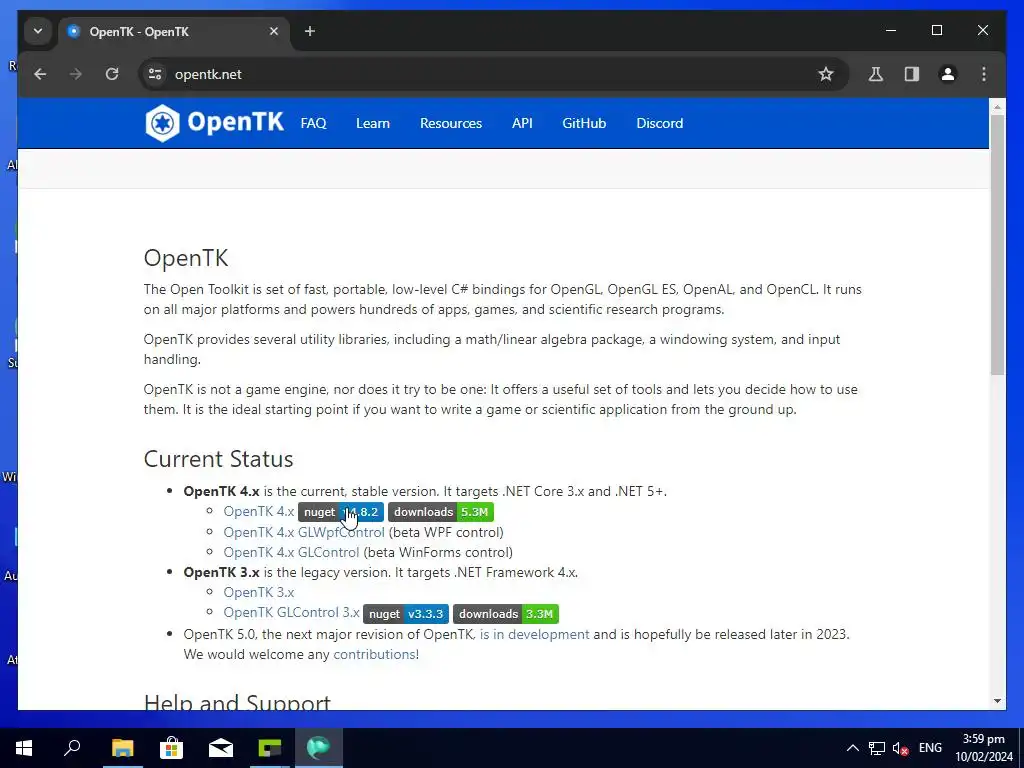Open Chrome Labs flask icon
Viewport: 1024px width, 768px height.
click(x=876, y=74)
